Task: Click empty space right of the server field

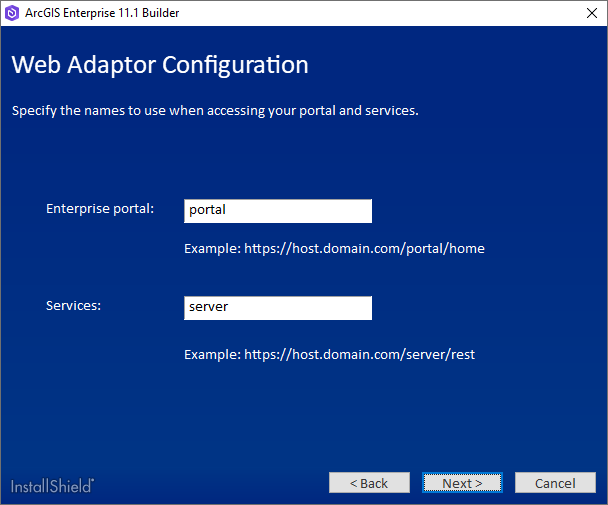Action: click(480, 308)
